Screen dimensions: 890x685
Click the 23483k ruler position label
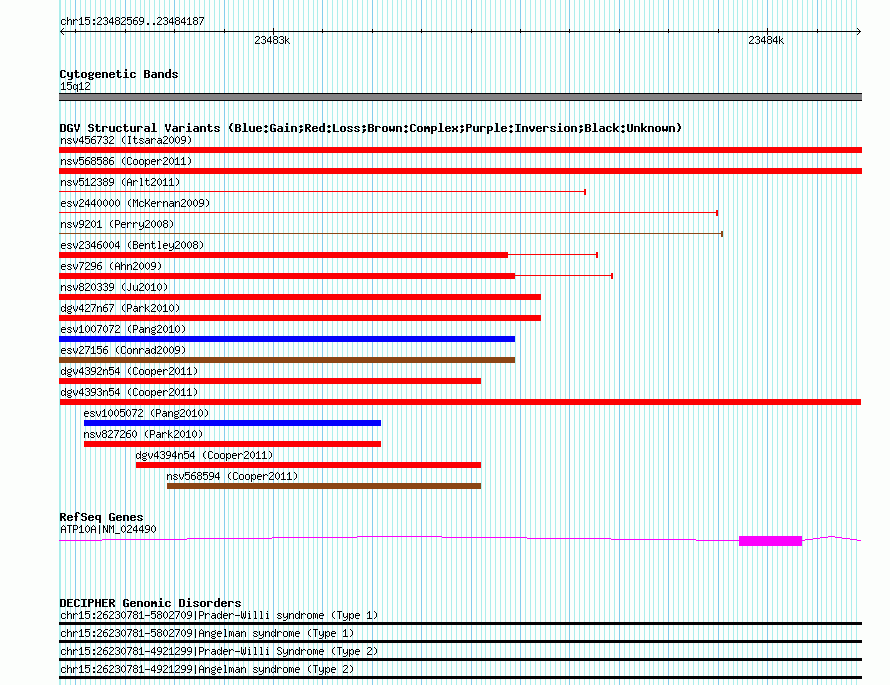coord(272,40)
